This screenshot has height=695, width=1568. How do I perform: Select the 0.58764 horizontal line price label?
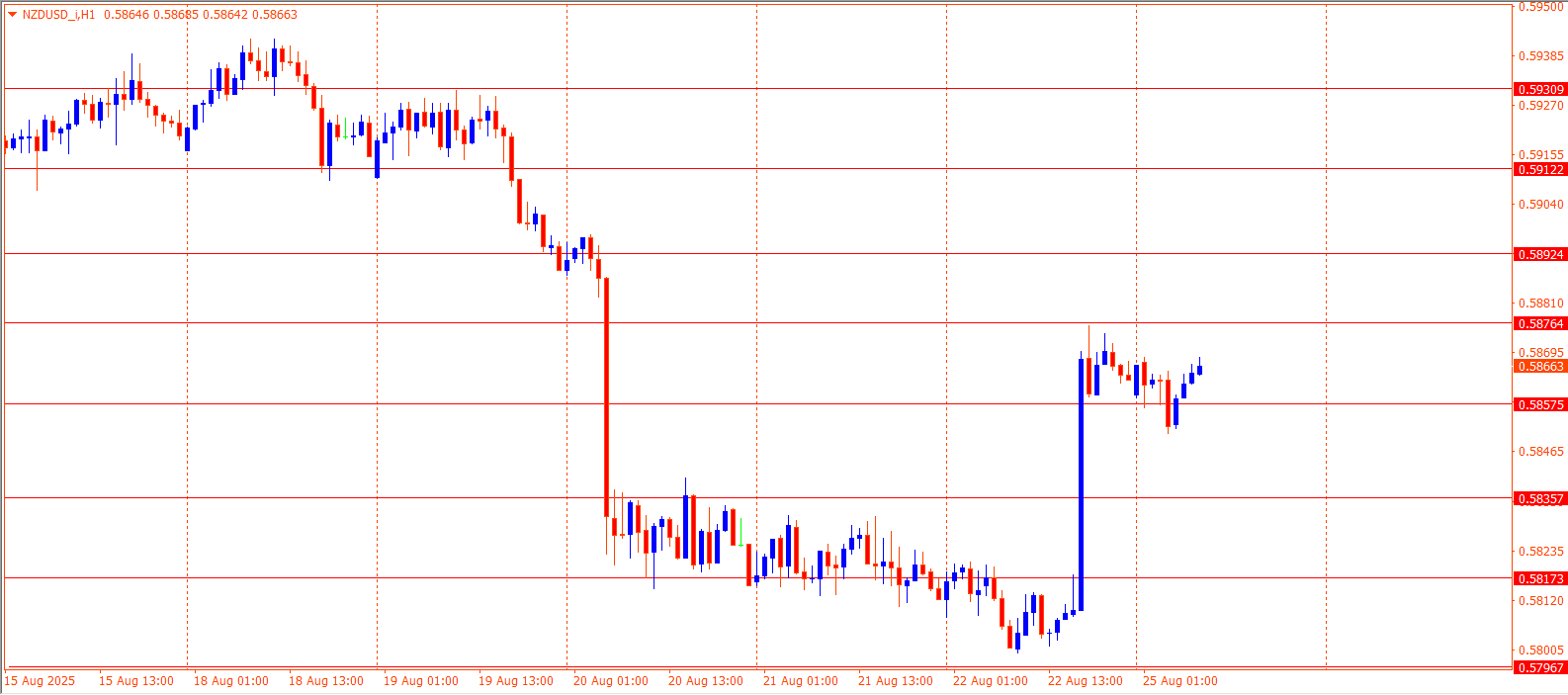(1540, 323)
